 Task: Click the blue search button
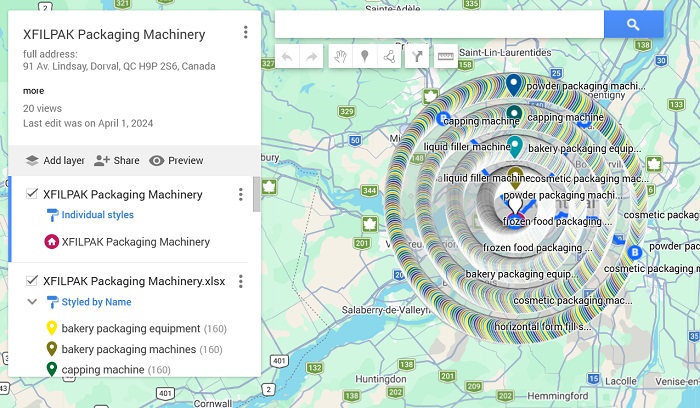click(633, 25)
